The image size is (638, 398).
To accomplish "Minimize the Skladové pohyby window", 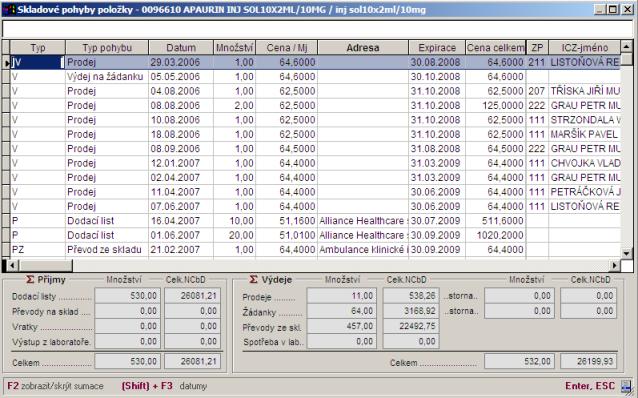I will (x=600, y=9).
